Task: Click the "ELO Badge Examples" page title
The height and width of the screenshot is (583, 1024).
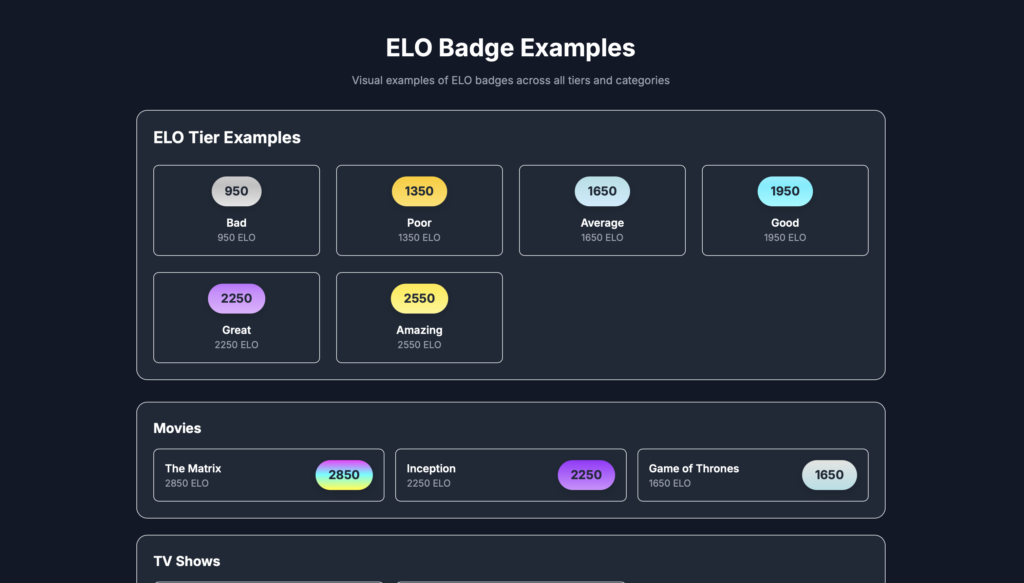Action: pos(510,48)
